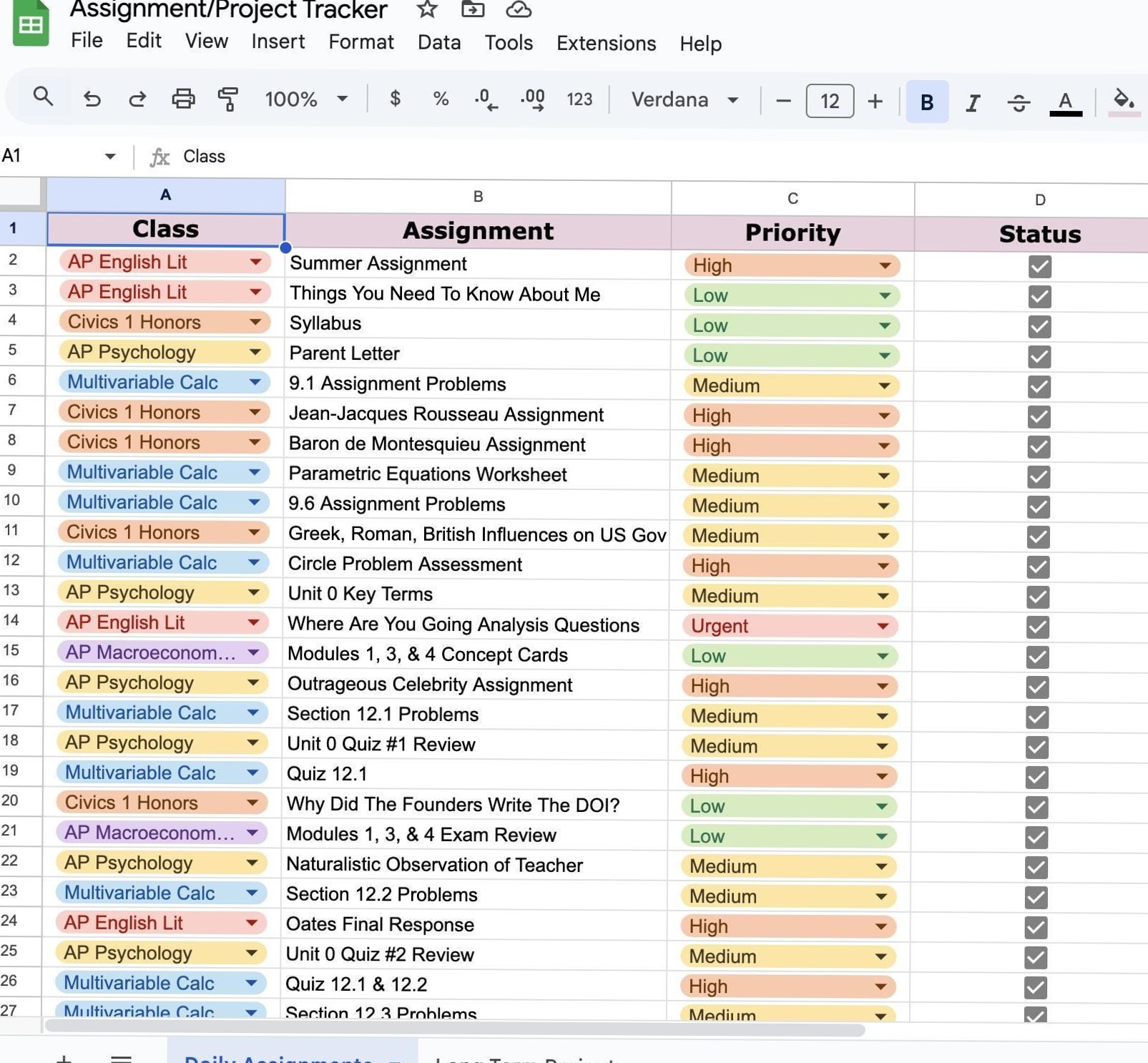Open the fill color picker
1148x1063 pixels.
pyautogui.click(x=1123, y=101)
